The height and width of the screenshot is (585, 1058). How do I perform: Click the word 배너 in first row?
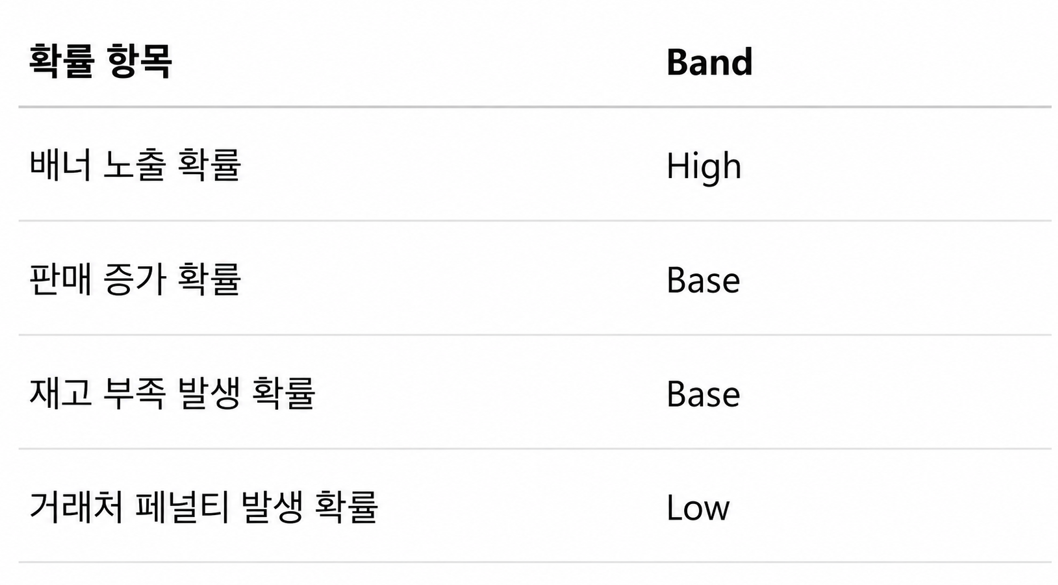pos(60,165)
